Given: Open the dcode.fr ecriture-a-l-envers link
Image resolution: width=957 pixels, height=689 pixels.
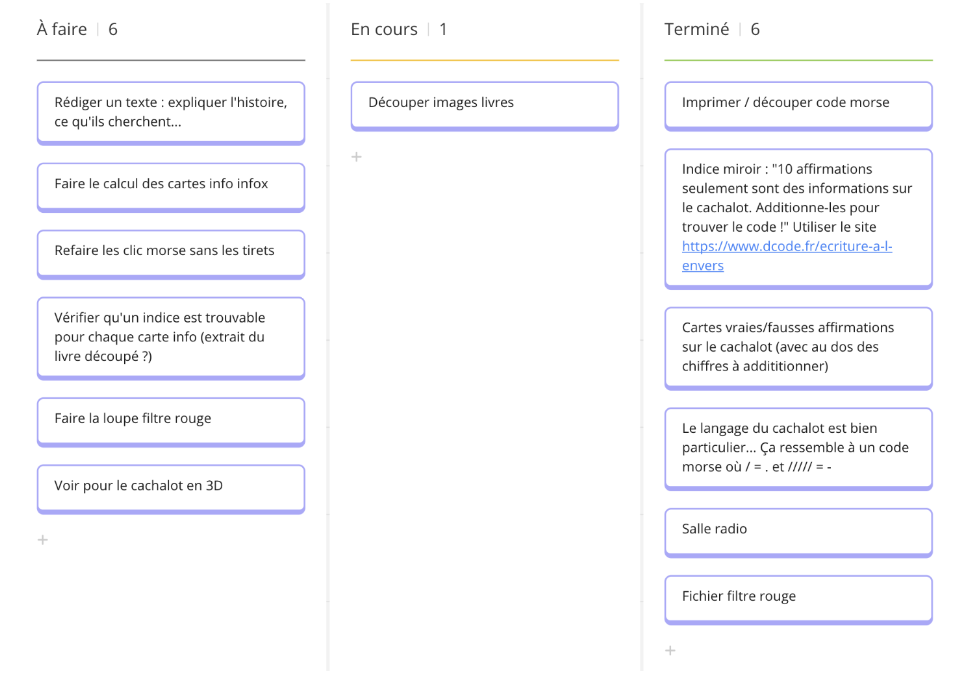Looking at the screenshot, I should [786, 246].
